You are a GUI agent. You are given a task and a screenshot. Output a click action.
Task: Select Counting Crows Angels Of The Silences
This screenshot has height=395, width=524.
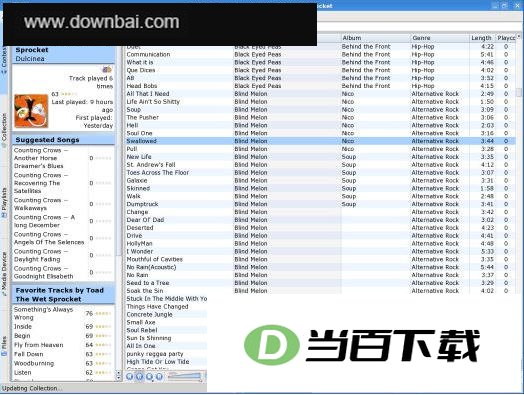(50, 238)
